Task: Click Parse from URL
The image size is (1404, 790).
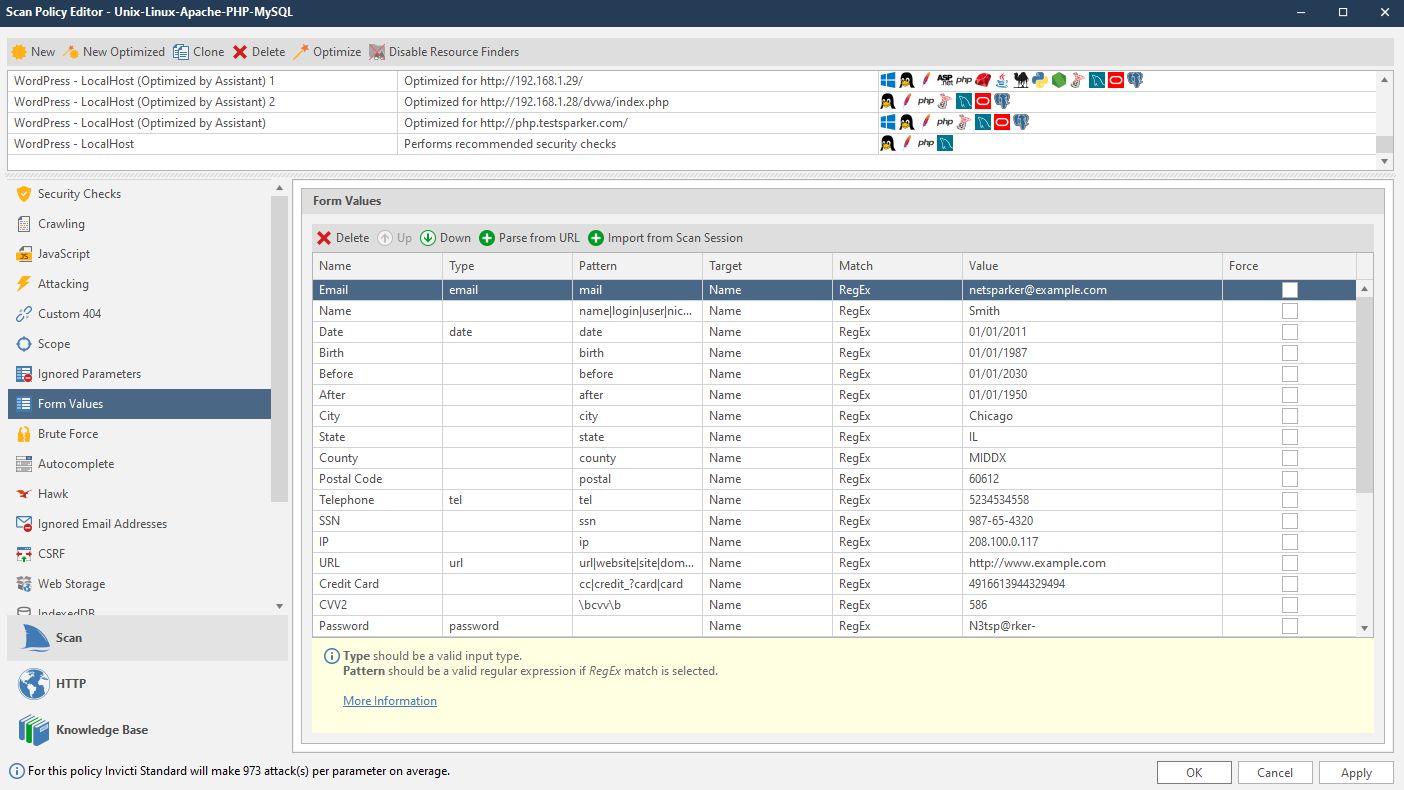Action: (x=529, y=238)
